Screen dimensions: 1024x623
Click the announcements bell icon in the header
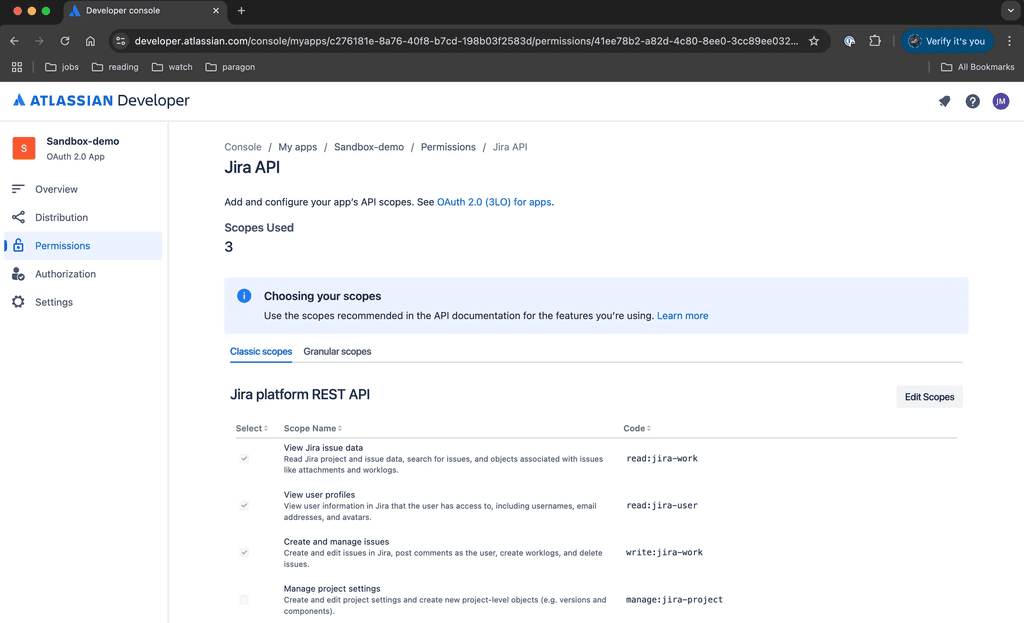click(944, 101)
